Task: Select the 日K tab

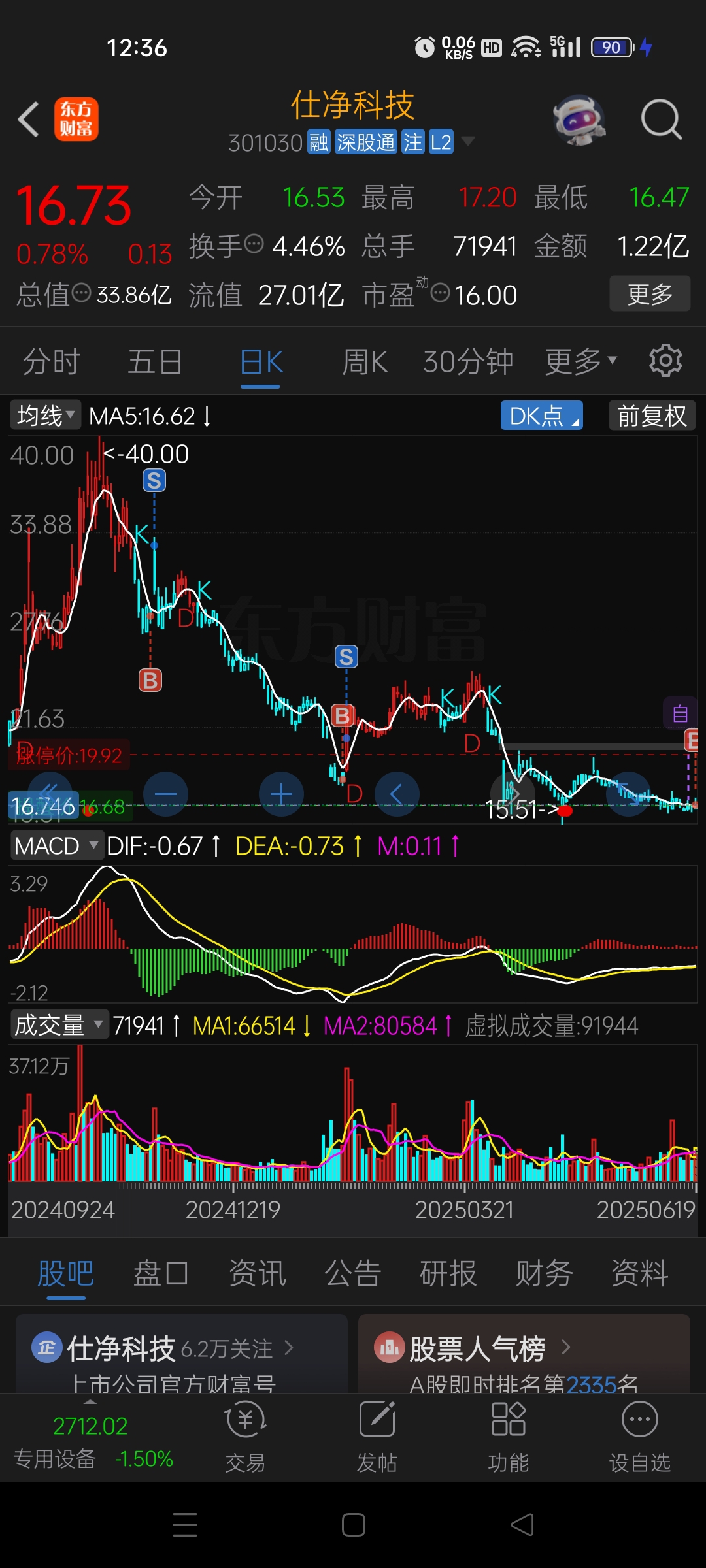Action: [261, 362]
